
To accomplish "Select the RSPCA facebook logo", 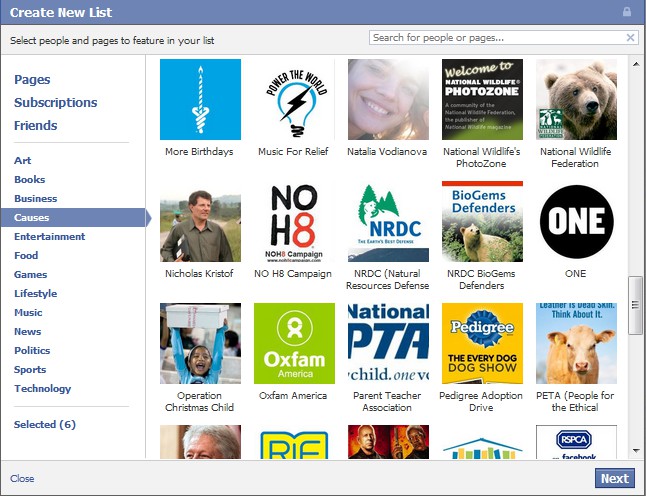I will coord(576,442).
